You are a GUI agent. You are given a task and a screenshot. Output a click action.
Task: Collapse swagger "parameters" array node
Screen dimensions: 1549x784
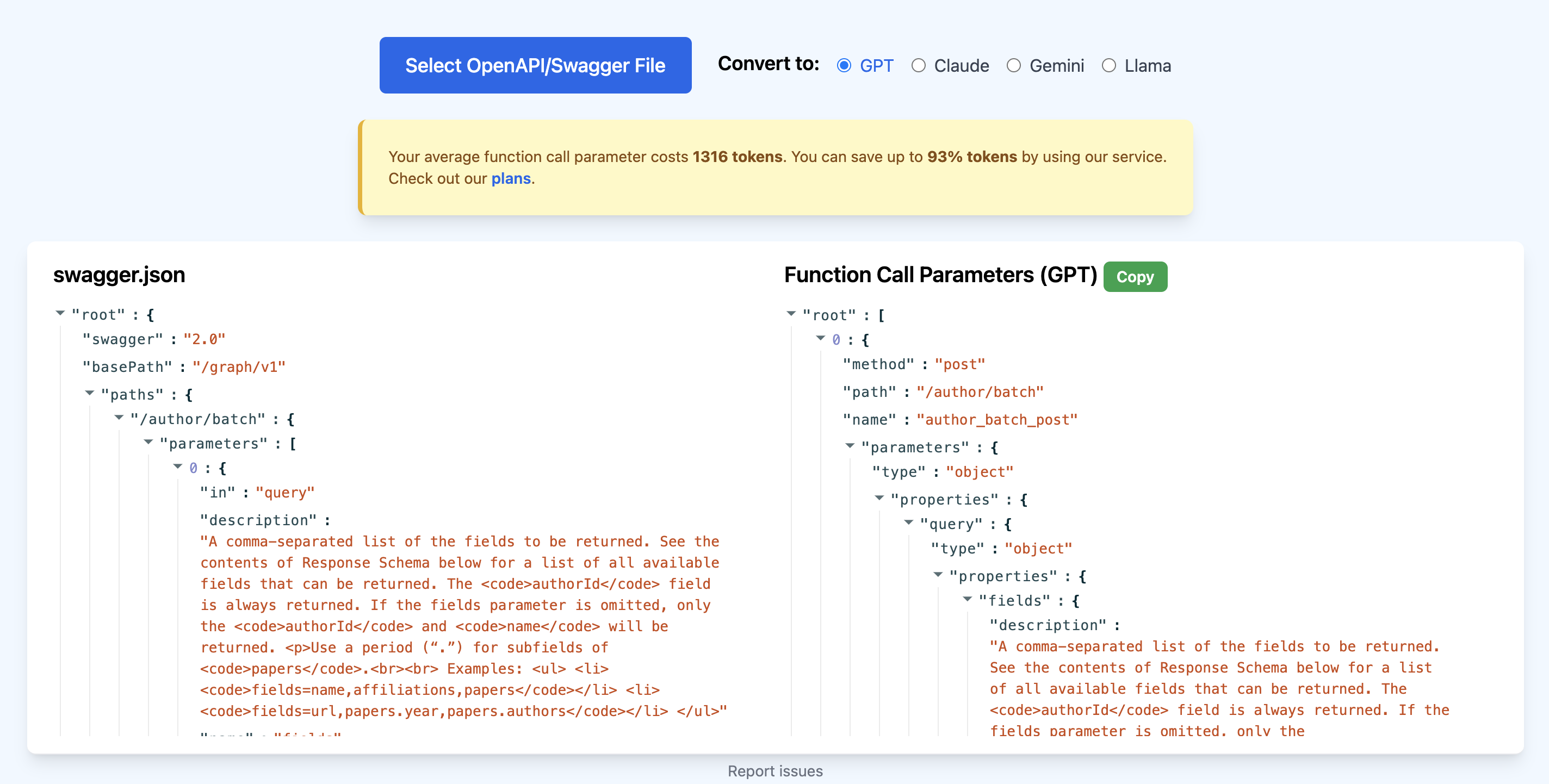(x=148, y=443)
